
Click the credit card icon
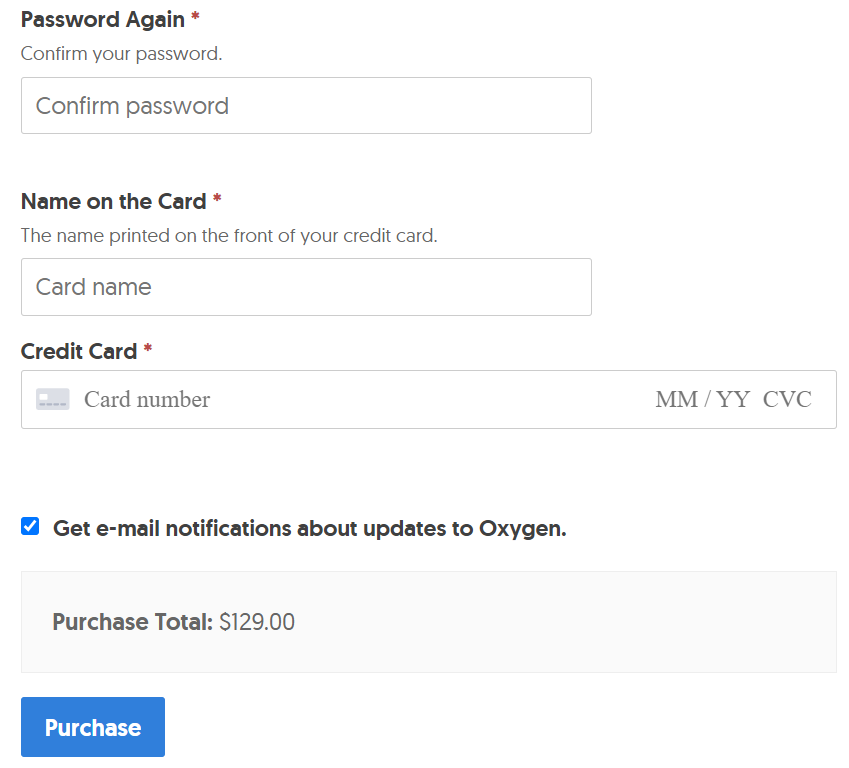tap(53, 400)
